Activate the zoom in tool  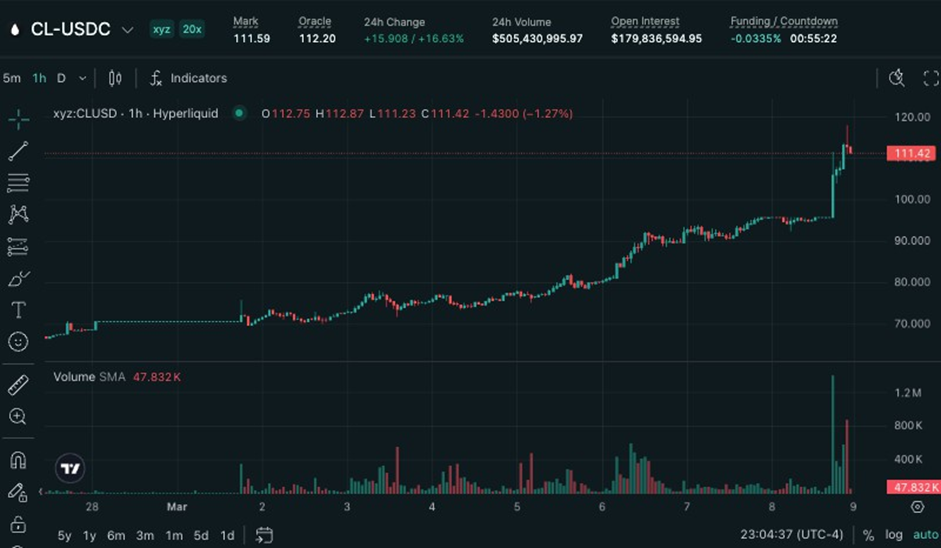pos(18,416)
